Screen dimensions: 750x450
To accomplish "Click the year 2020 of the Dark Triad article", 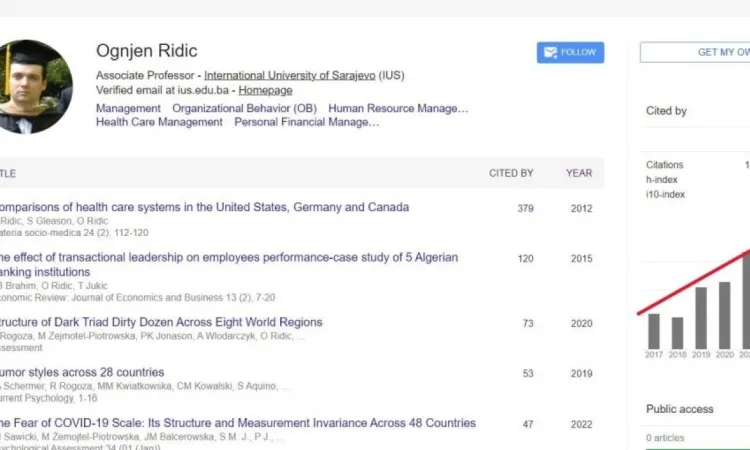I will [582, 324].
